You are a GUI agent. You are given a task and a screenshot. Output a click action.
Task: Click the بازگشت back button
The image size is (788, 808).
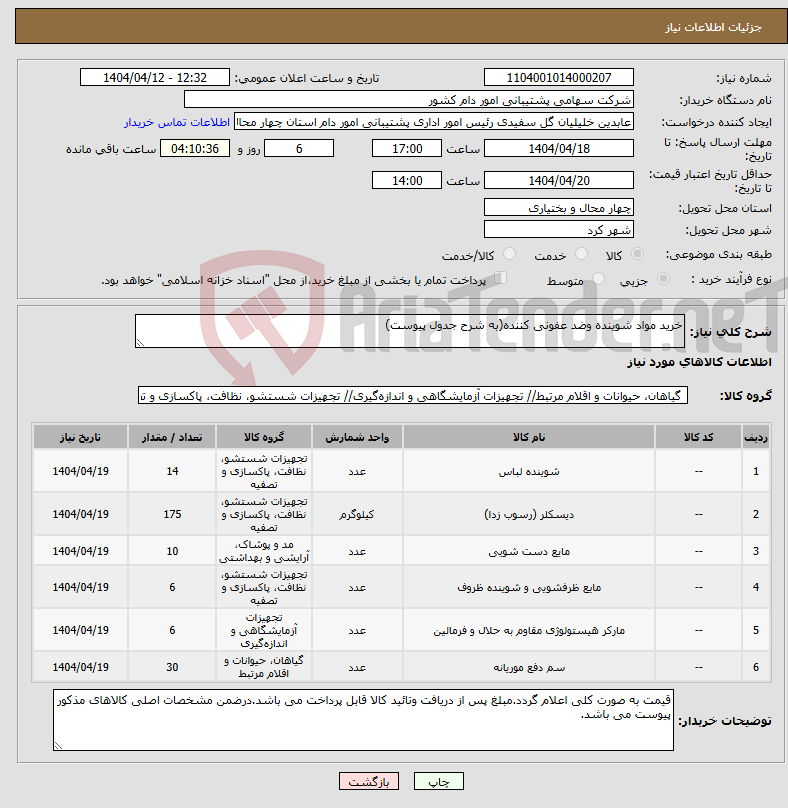coord(368,781)
